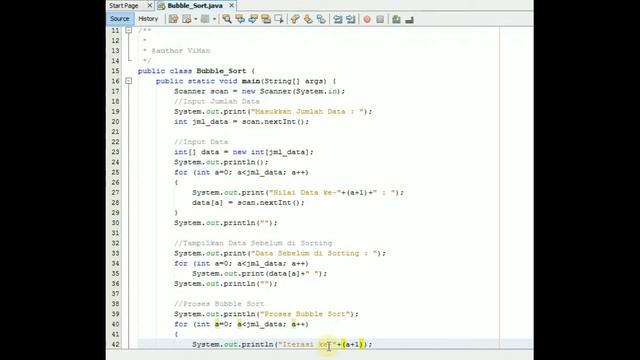The image size is (640, 360).
Task: Click the '//Input Jumlah Data' comment
Action: 217,101
